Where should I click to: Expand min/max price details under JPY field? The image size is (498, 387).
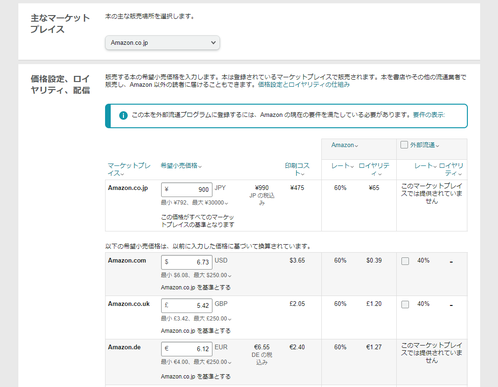(x=195, y=203)
